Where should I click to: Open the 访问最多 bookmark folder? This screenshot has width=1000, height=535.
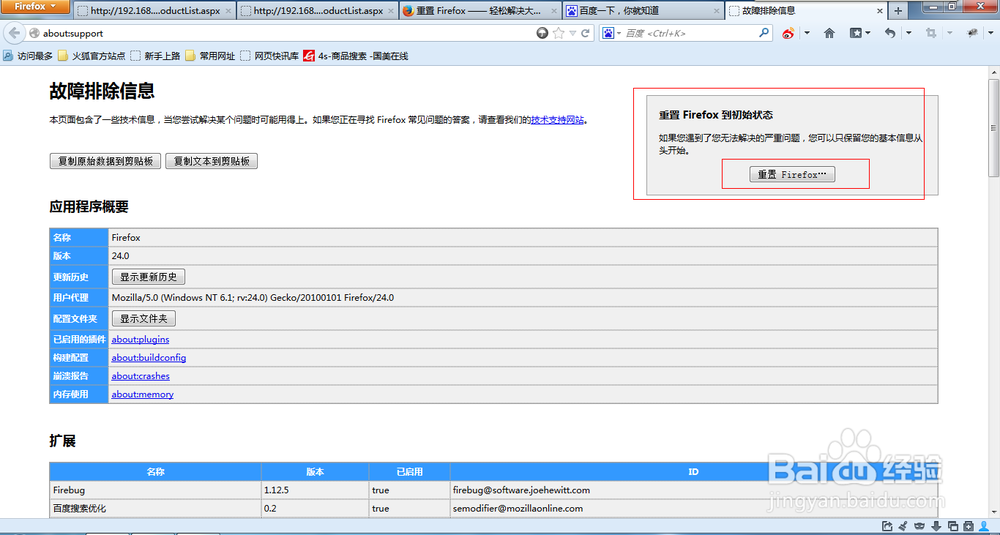click(x=28, y=56)
